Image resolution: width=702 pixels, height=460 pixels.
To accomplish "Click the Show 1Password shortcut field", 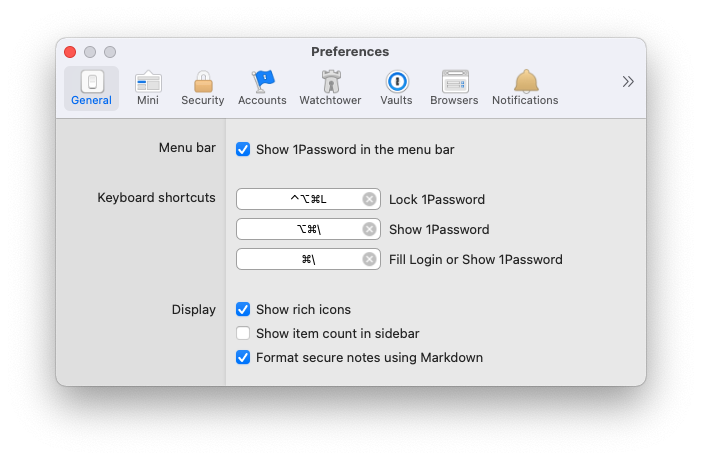I will tap(300, 230).
